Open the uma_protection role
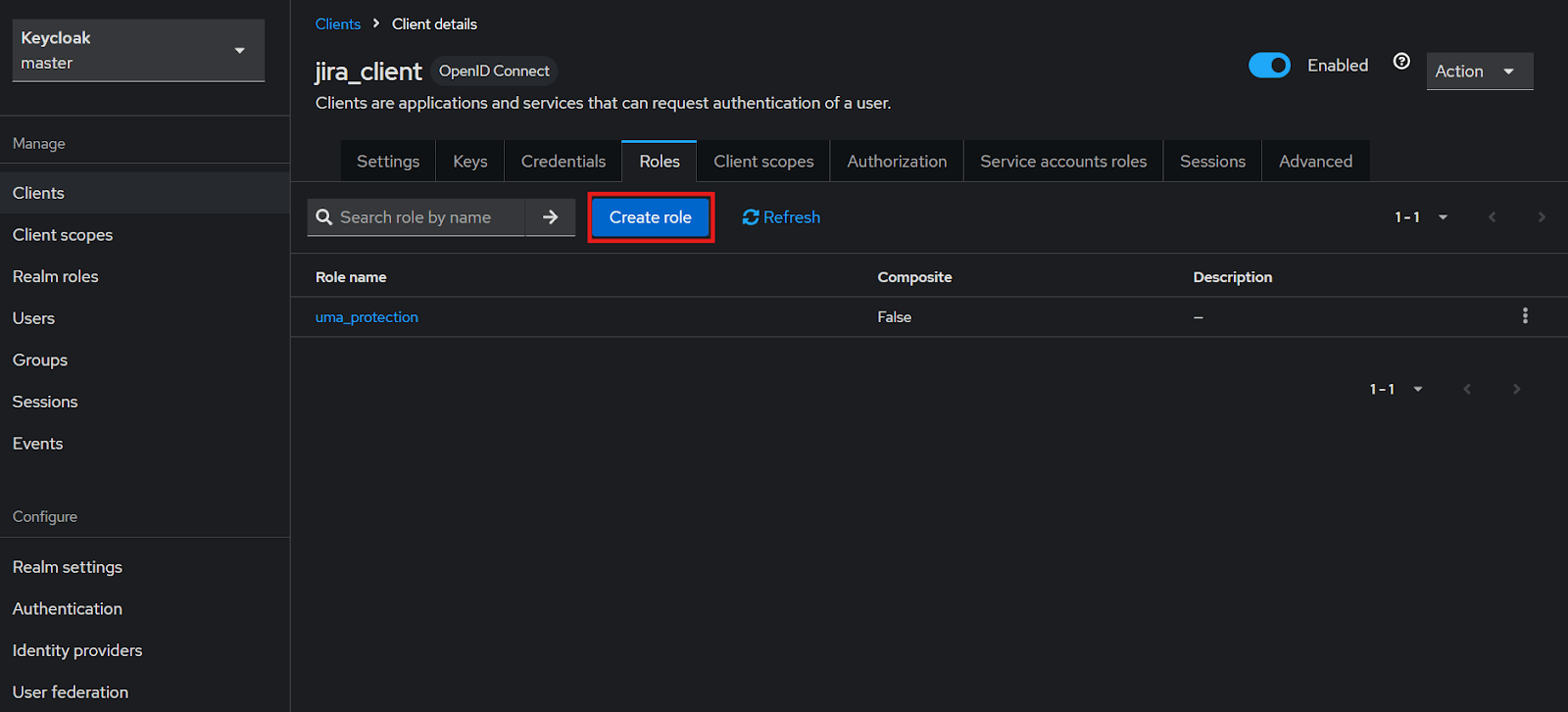Viewport: 1568px width, 712px height. (x=367, y=317)
